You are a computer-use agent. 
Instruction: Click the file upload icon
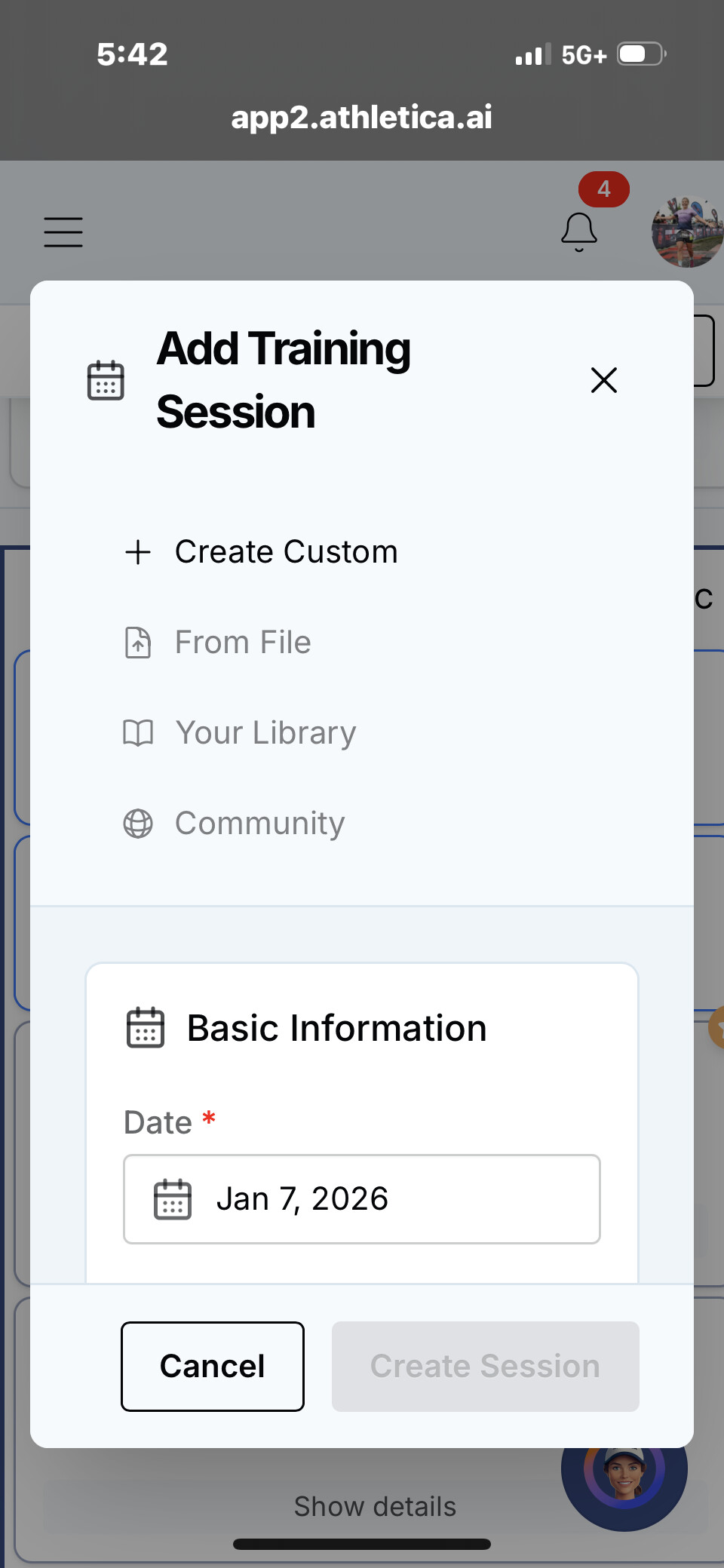pos(138,643)
